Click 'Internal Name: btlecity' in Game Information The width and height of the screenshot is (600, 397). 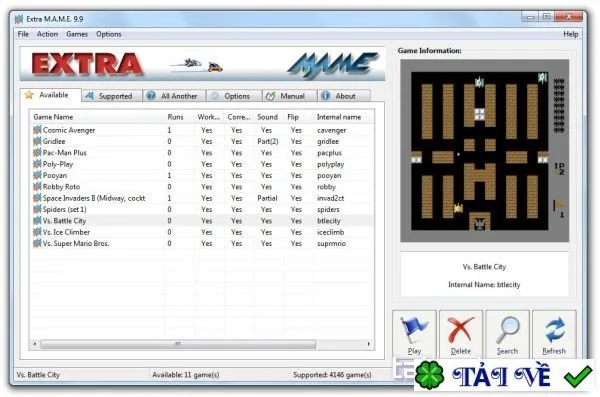click(484, 285)
